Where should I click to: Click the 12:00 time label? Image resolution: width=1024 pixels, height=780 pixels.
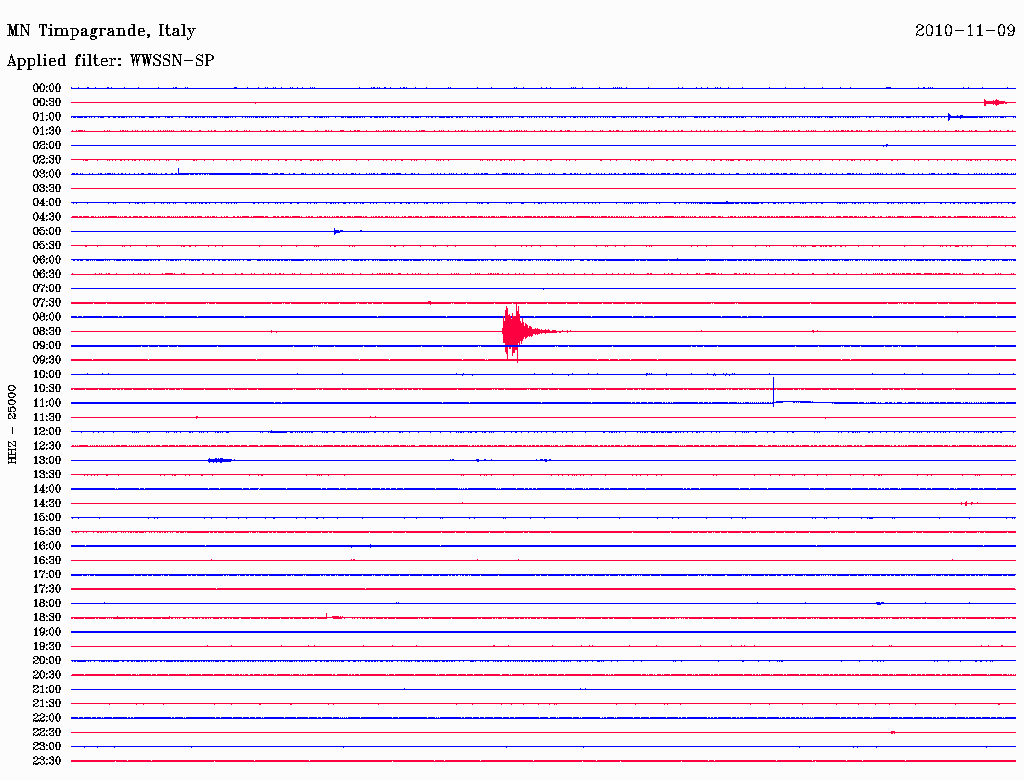click(x=47, y=432)
